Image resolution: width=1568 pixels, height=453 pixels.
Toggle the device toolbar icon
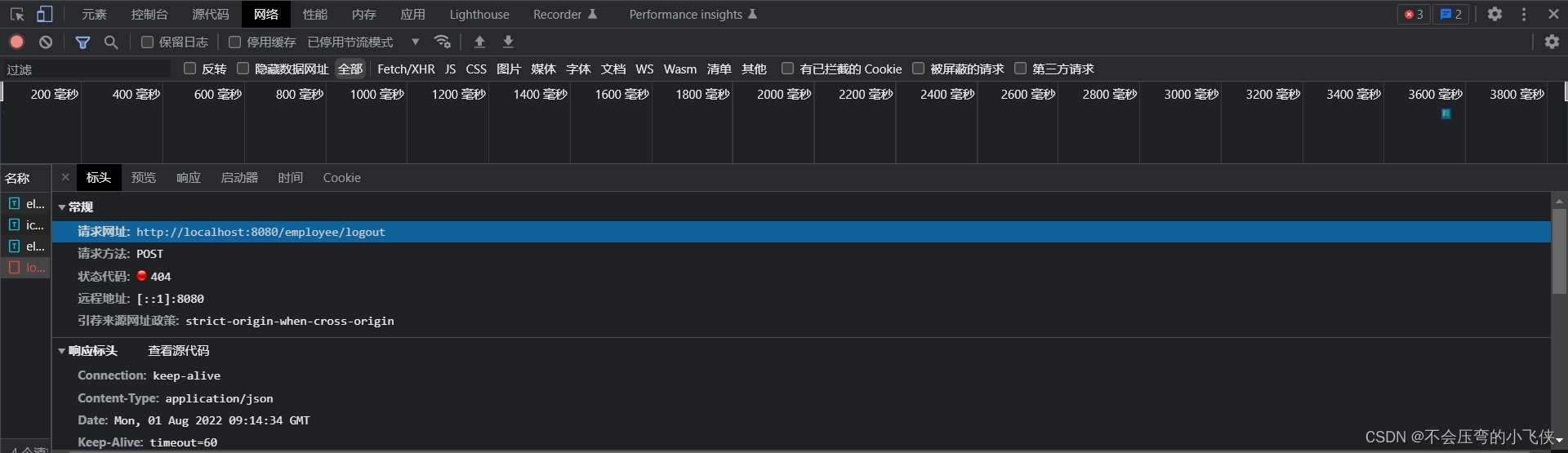tap(45, 14)
